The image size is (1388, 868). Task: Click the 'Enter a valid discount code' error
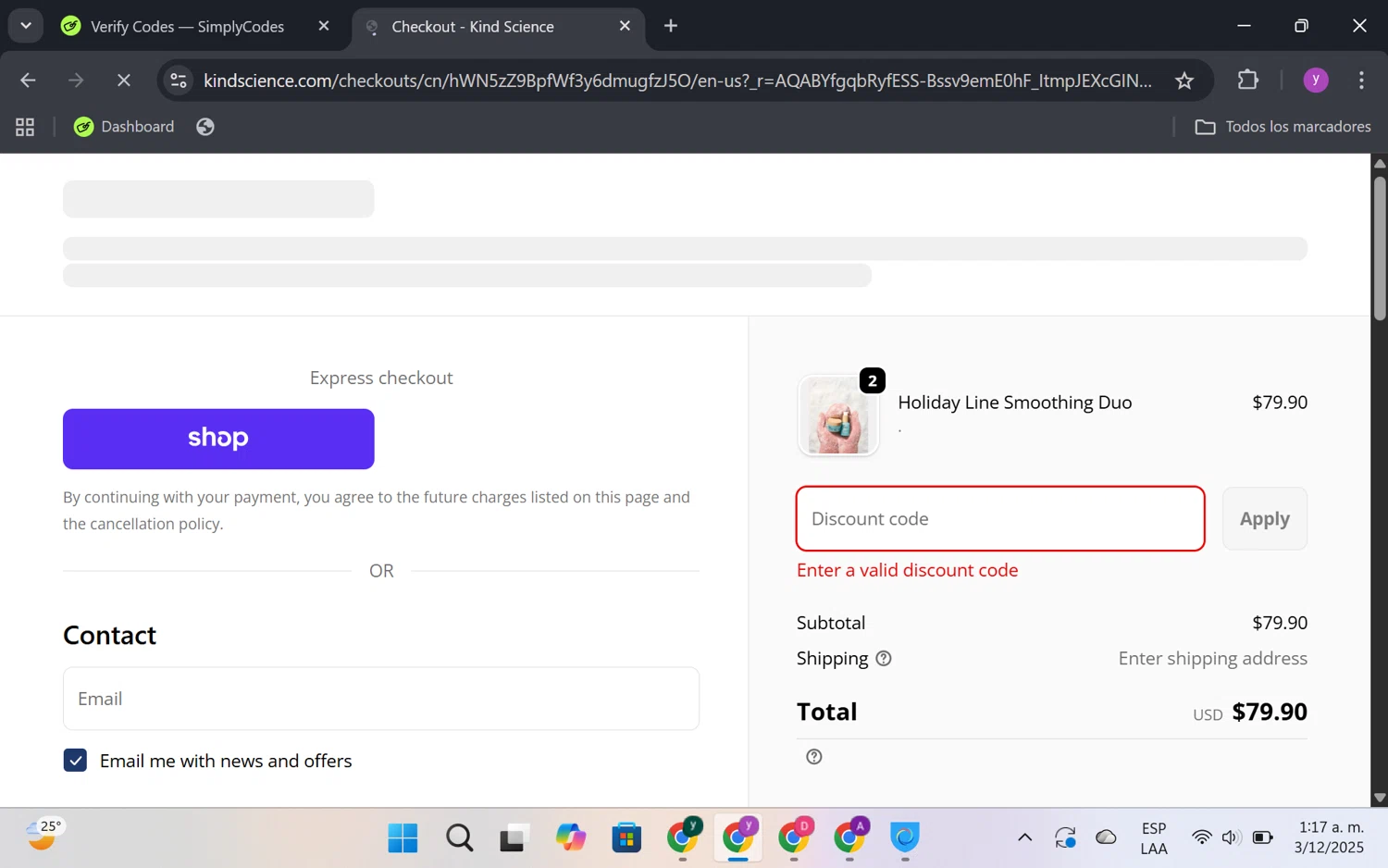click(x=908, y=570)
